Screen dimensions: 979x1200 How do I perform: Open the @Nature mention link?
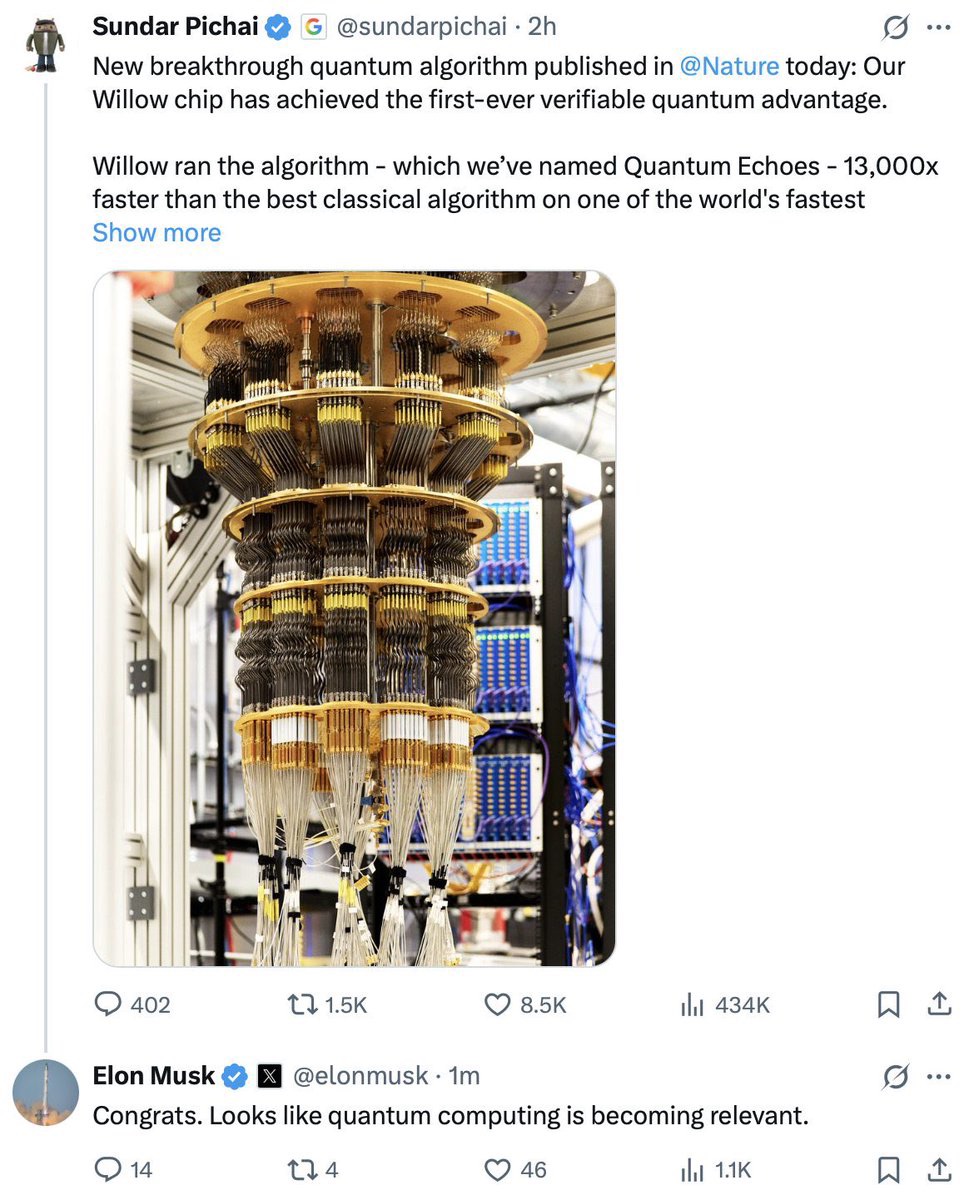click(729, 67)
